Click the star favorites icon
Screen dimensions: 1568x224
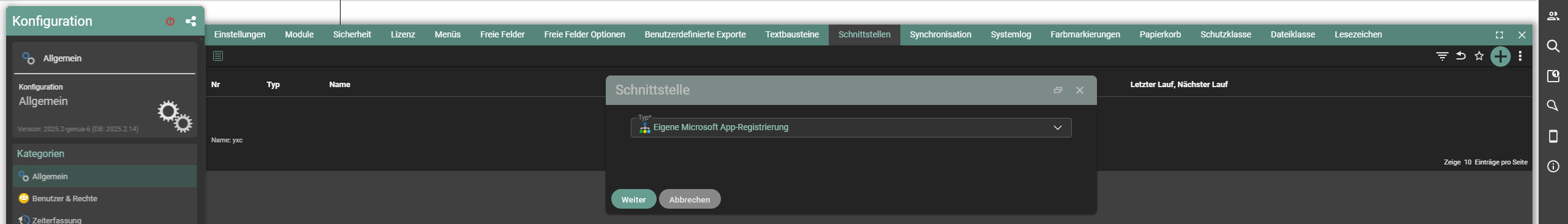pyautogui.click(x=1479, y=56)
